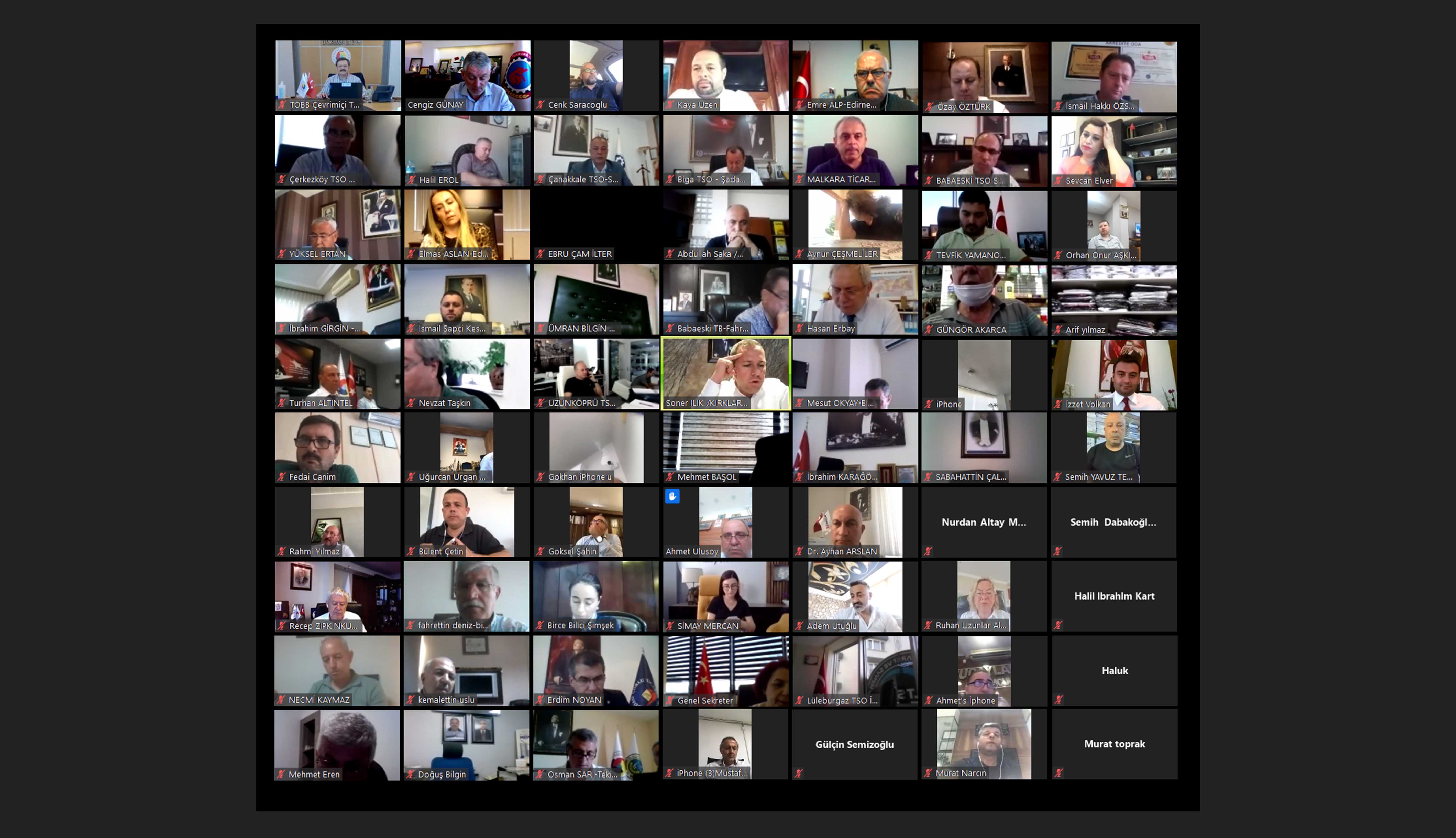Screen dimensions: 1456x838
Task: Select the Abdullah Saka video tile
Action: point(726,224)
